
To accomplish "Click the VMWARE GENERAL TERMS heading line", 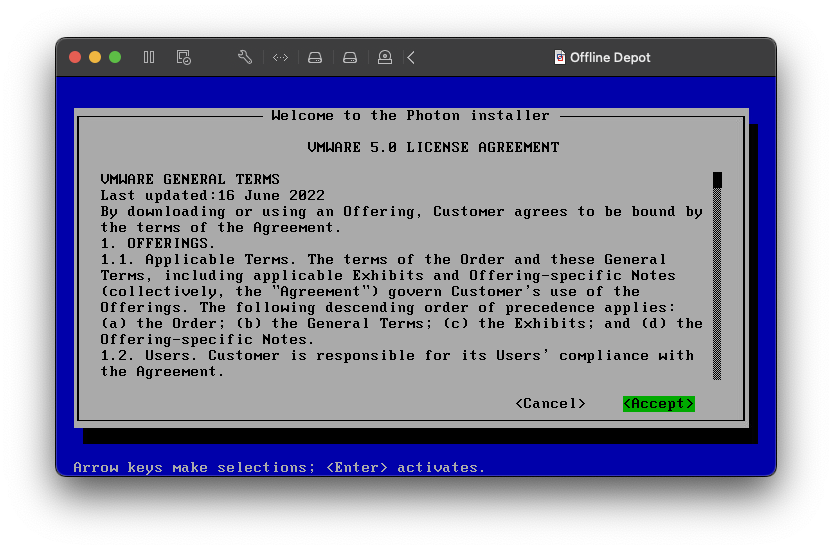I will coord(190,179).
